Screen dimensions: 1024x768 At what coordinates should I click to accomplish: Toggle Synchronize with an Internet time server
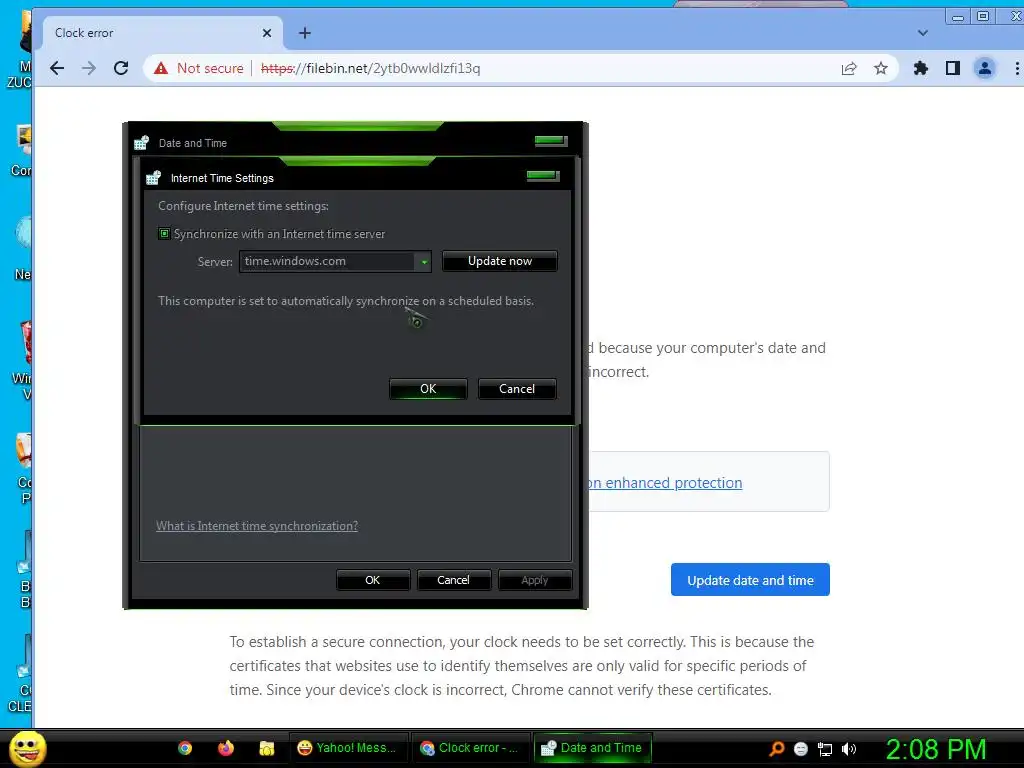tap(165, 234)
